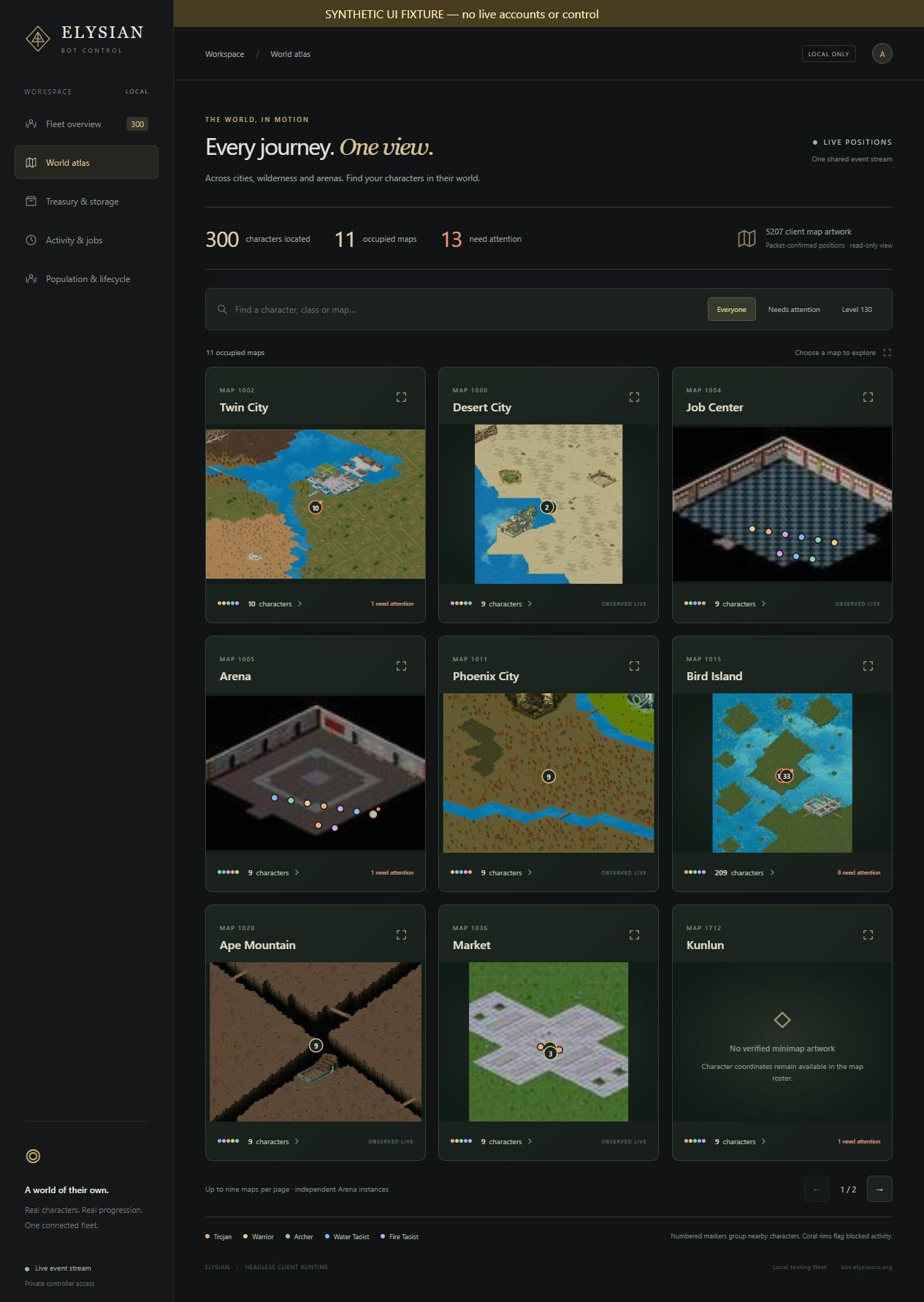Click the concentric ring icon in sidebar footer
924x1302 pixels.
pyautogui.click(x=33, y=1156)
